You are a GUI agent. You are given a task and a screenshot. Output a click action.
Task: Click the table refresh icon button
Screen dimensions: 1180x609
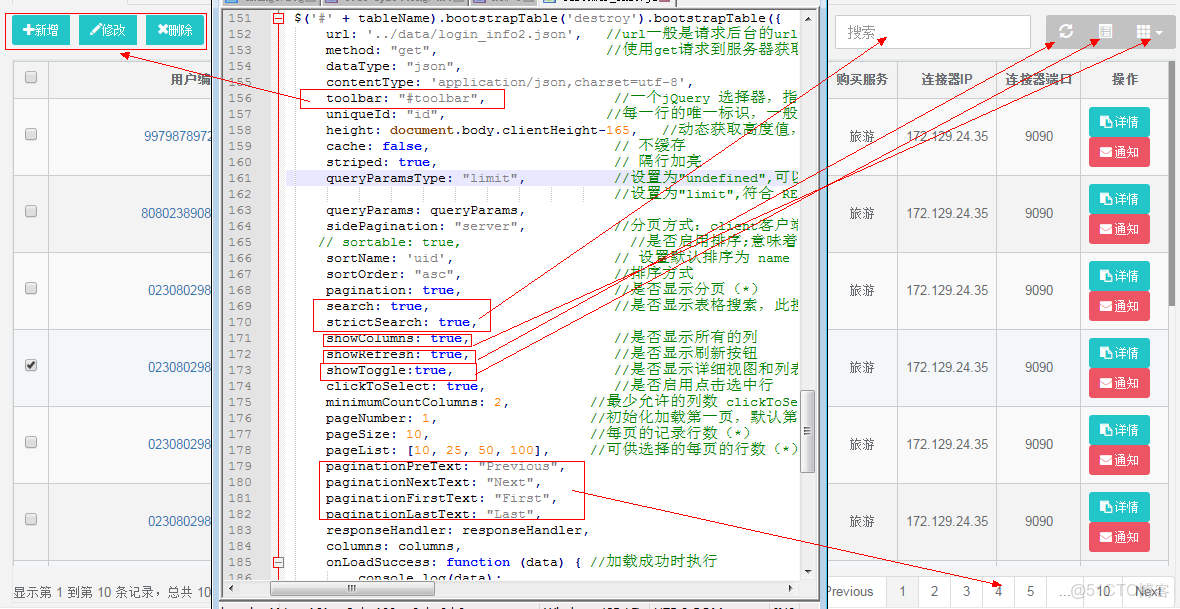pos(1066,32)
